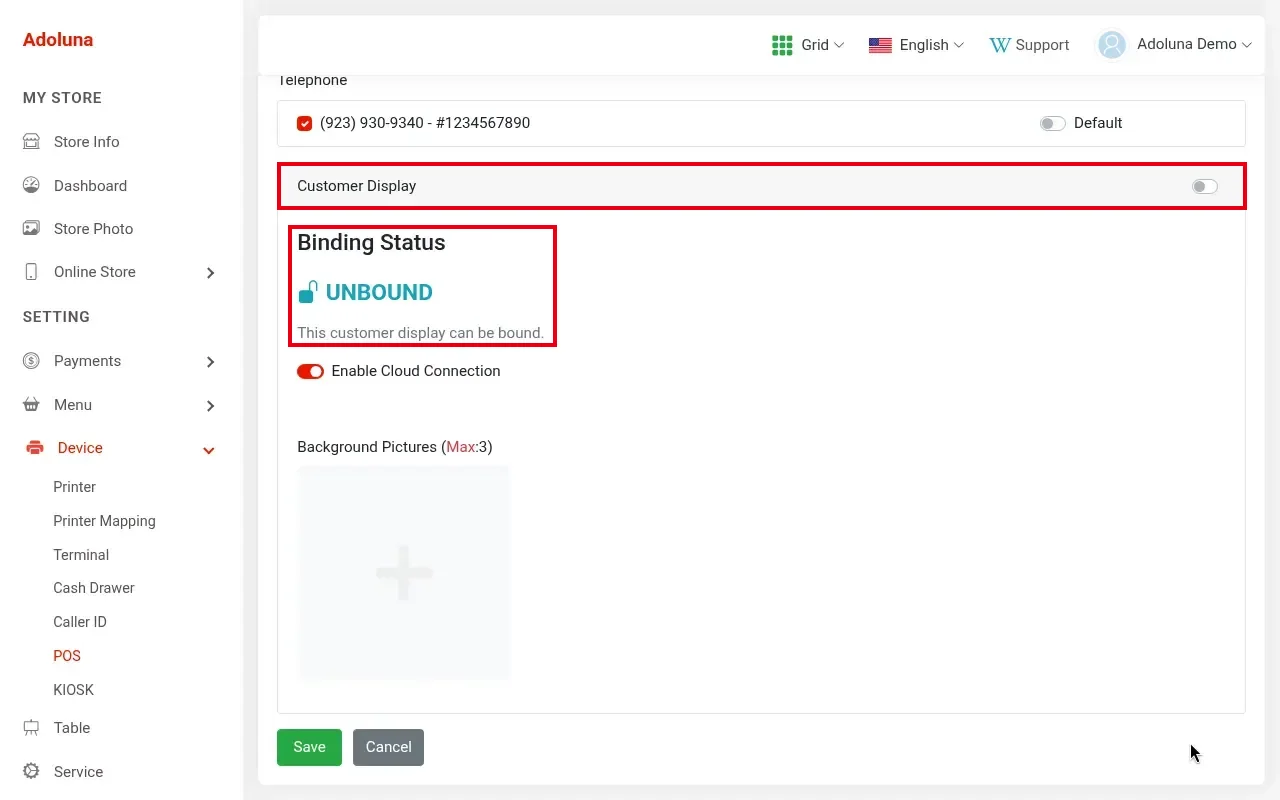Open the Grid dropdown arrow
The width and height of the screenshot is (1280, 800).
(x=839, y=45)
